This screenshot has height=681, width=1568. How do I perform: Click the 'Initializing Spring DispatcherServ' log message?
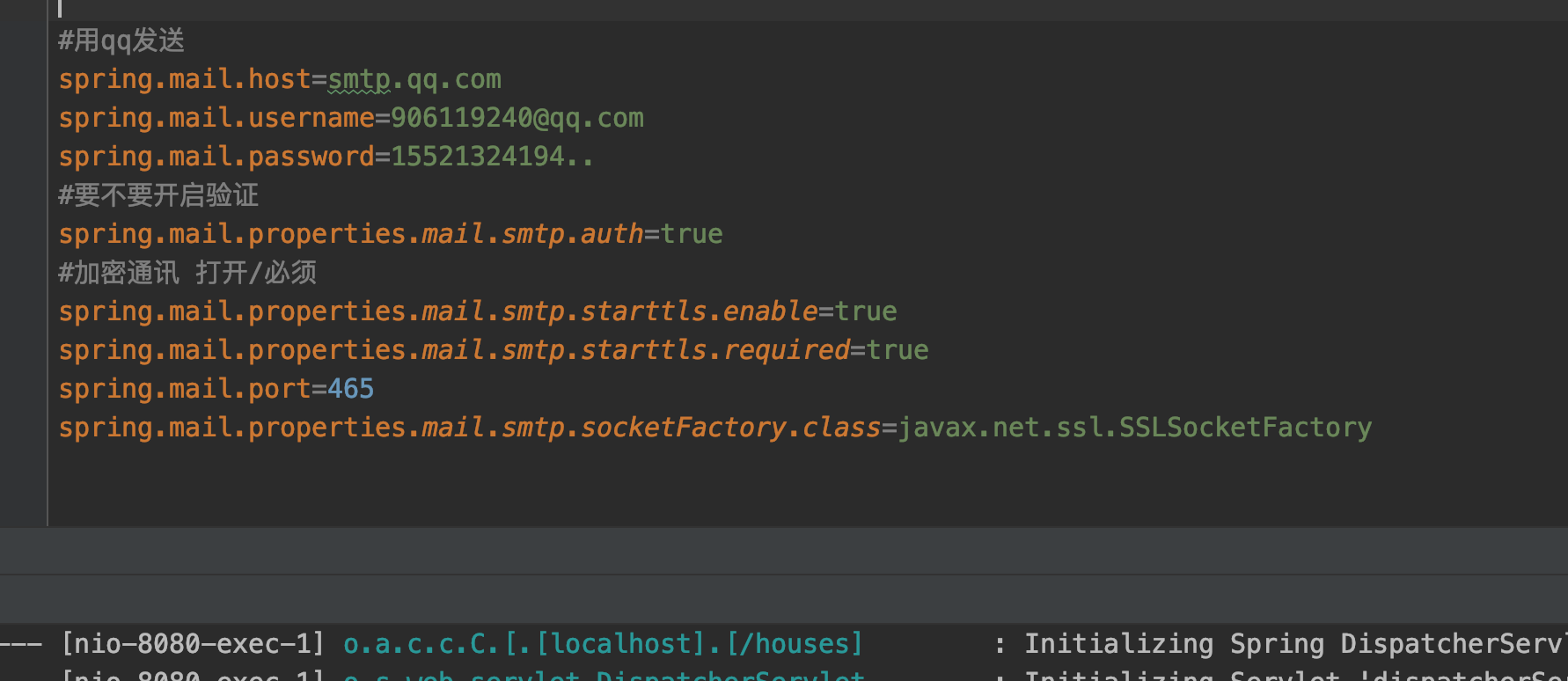pos(1296,644)
